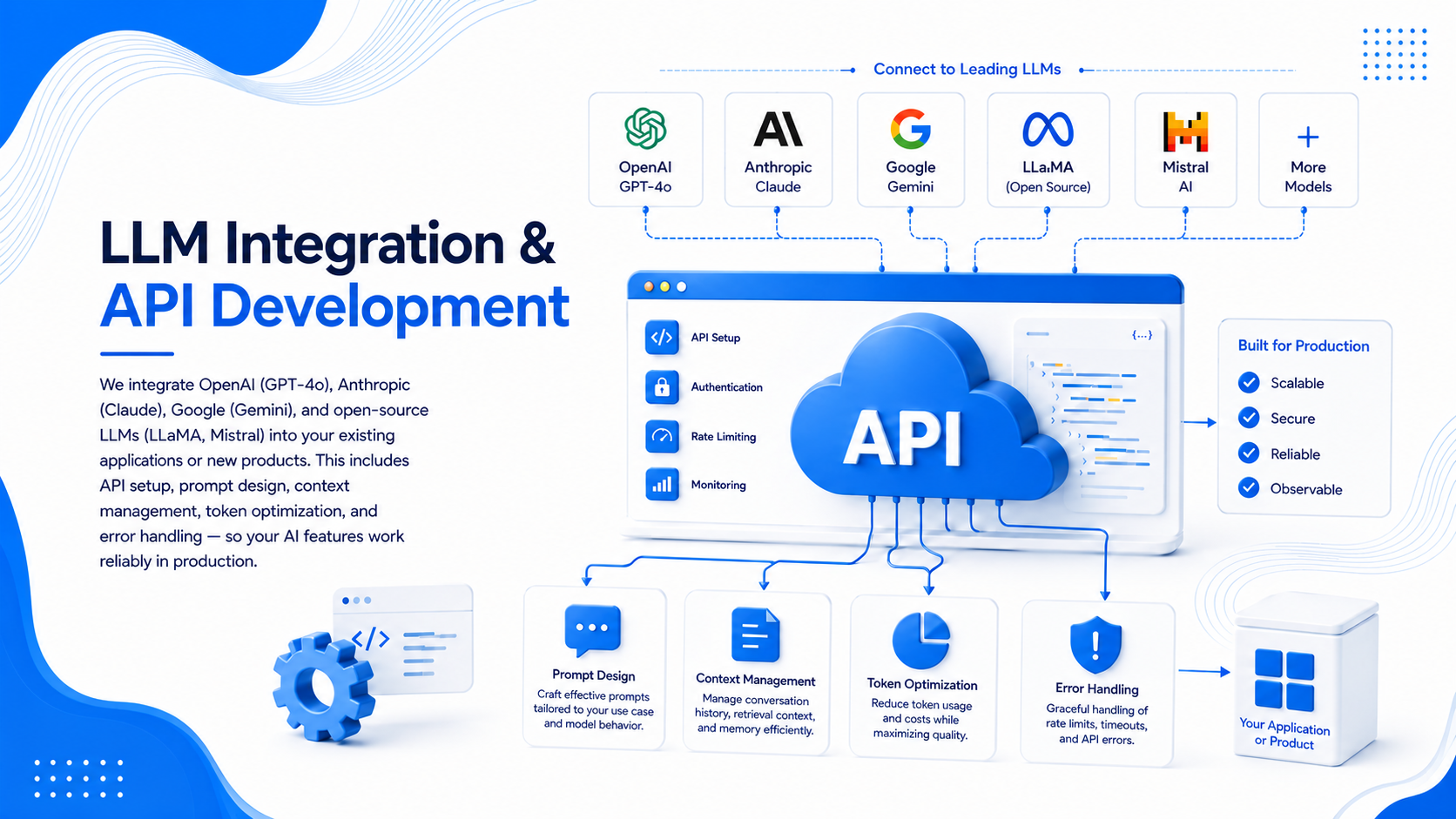1456x819 pixels.
Task: Click the API Development heading
Action: [334, 306]
